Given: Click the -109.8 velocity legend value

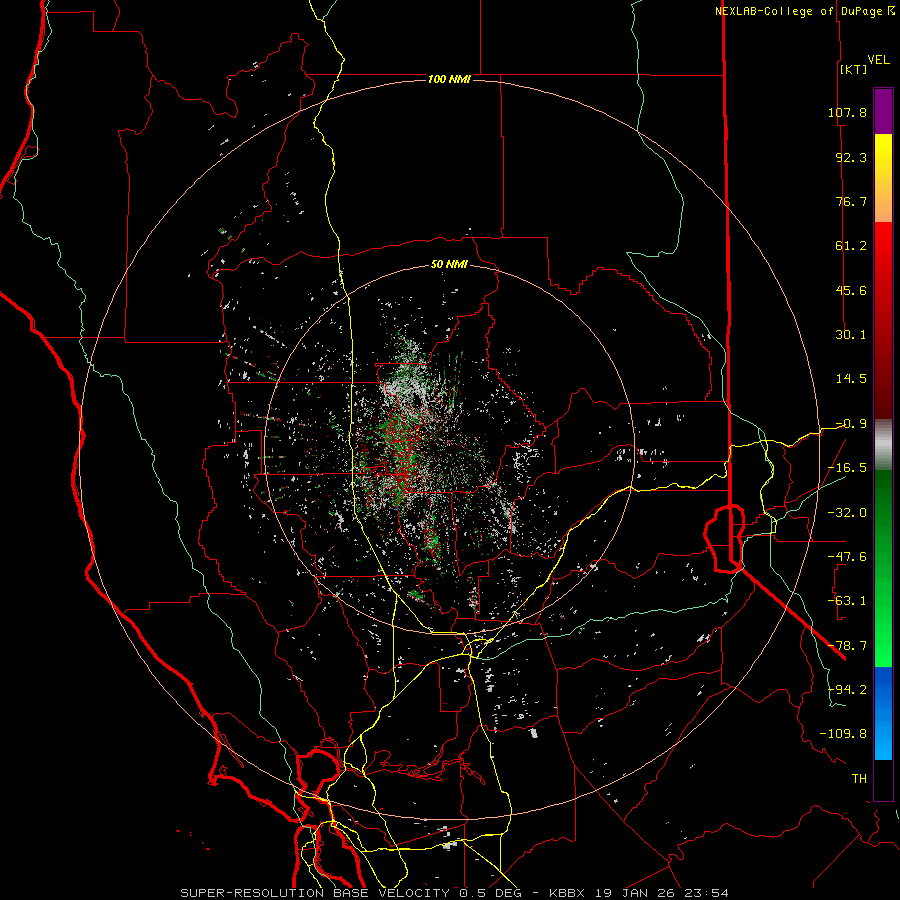Looking at the screenshot, I should [844, 734].
